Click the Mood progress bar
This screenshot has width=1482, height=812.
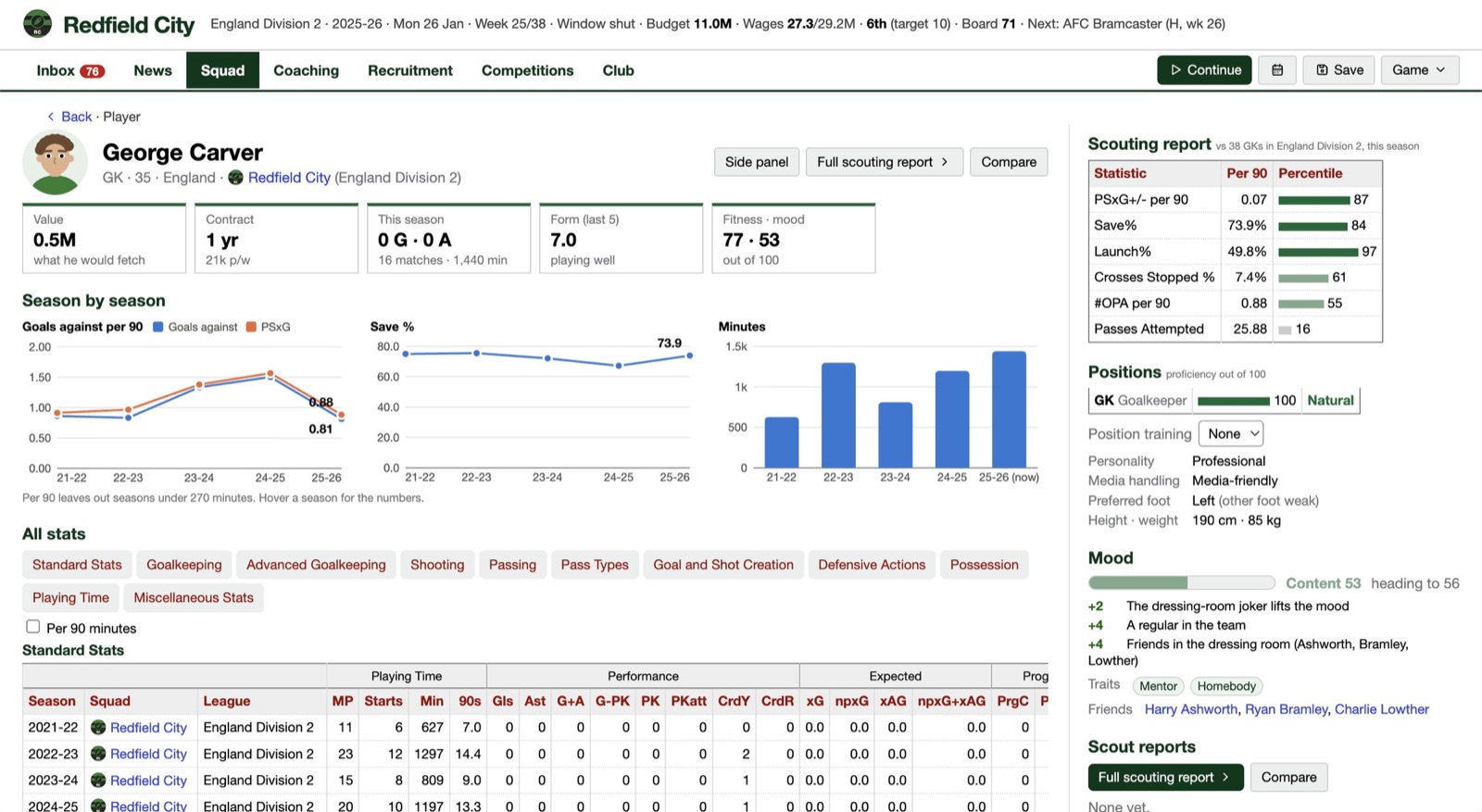(1182, 583)
